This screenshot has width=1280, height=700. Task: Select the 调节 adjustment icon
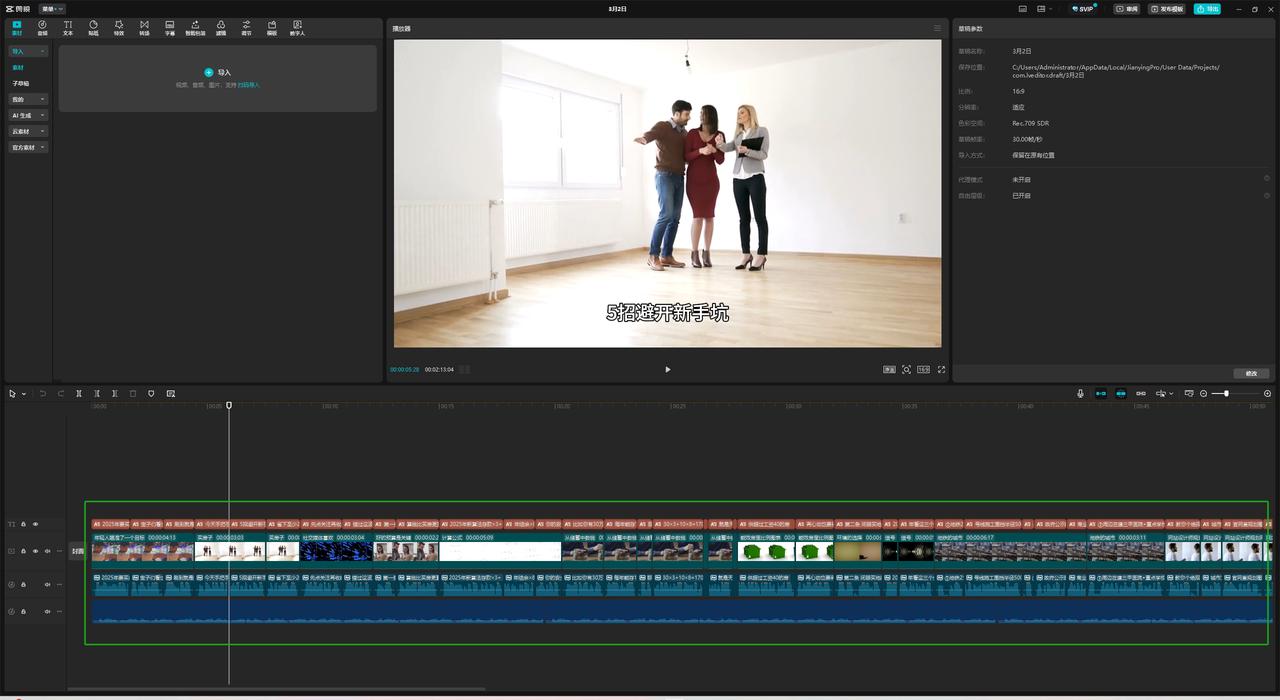pos(246,27)
